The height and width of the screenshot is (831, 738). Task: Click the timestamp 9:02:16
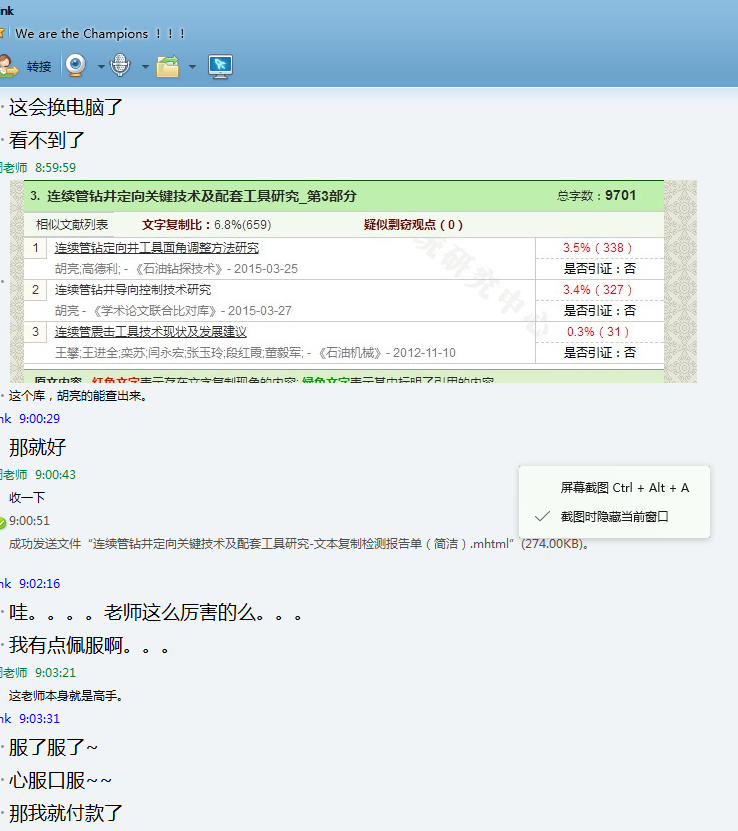coord(39,584)
